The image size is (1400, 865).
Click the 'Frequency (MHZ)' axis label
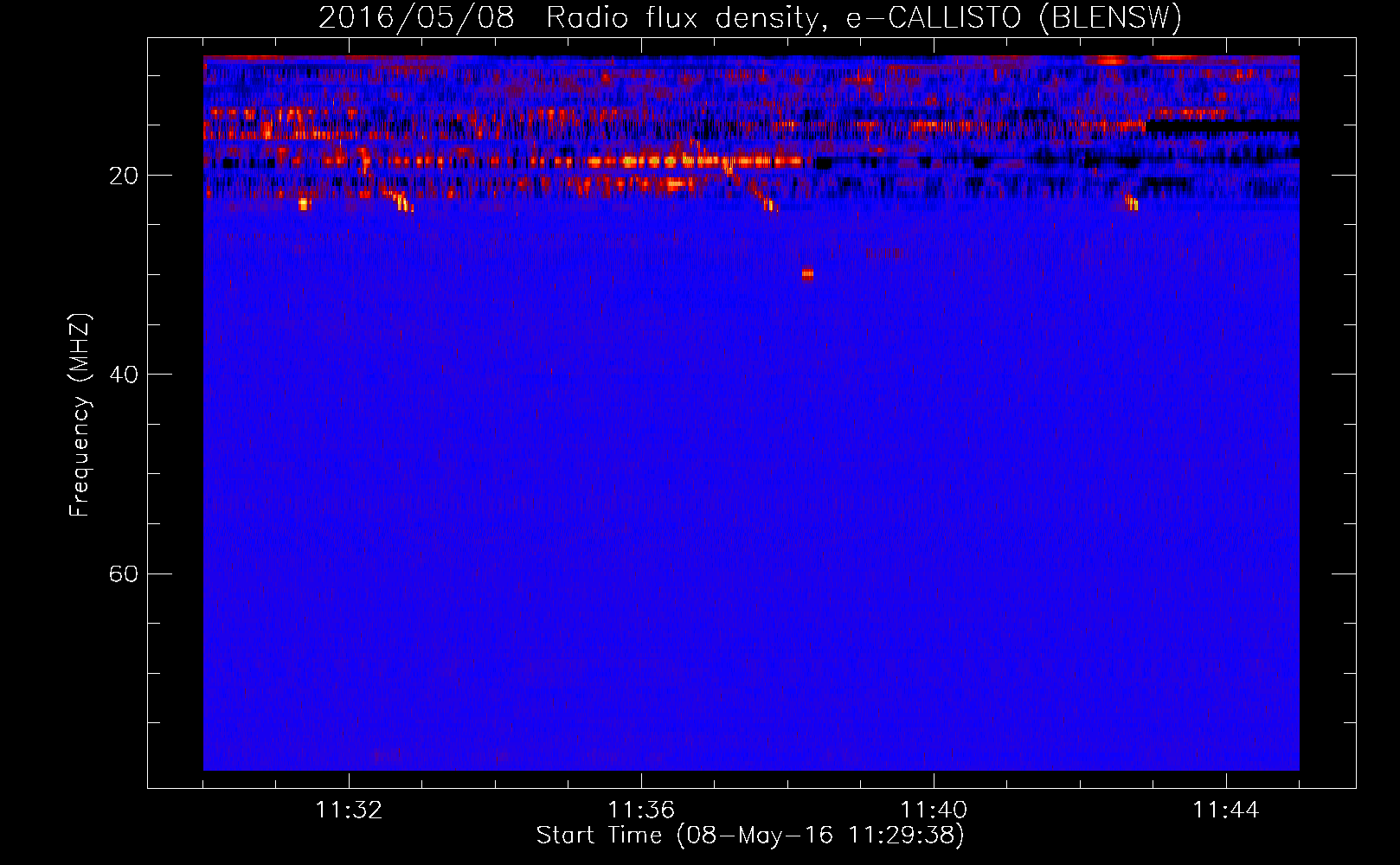(x=80, y=415)
